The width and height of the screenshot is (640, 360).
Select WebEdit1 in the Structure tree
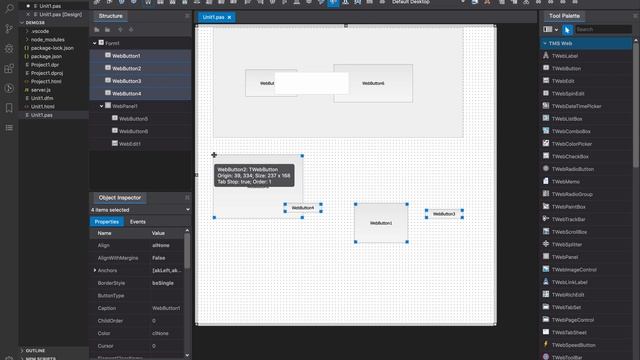click(x=130, y=144)
